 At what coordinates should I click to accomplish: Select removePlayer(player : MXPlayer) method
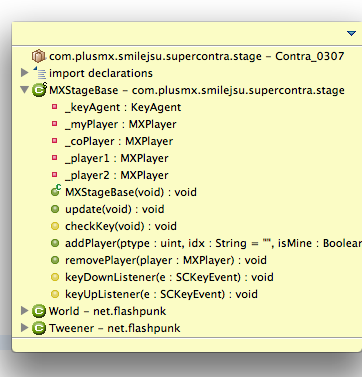[166, 260]
